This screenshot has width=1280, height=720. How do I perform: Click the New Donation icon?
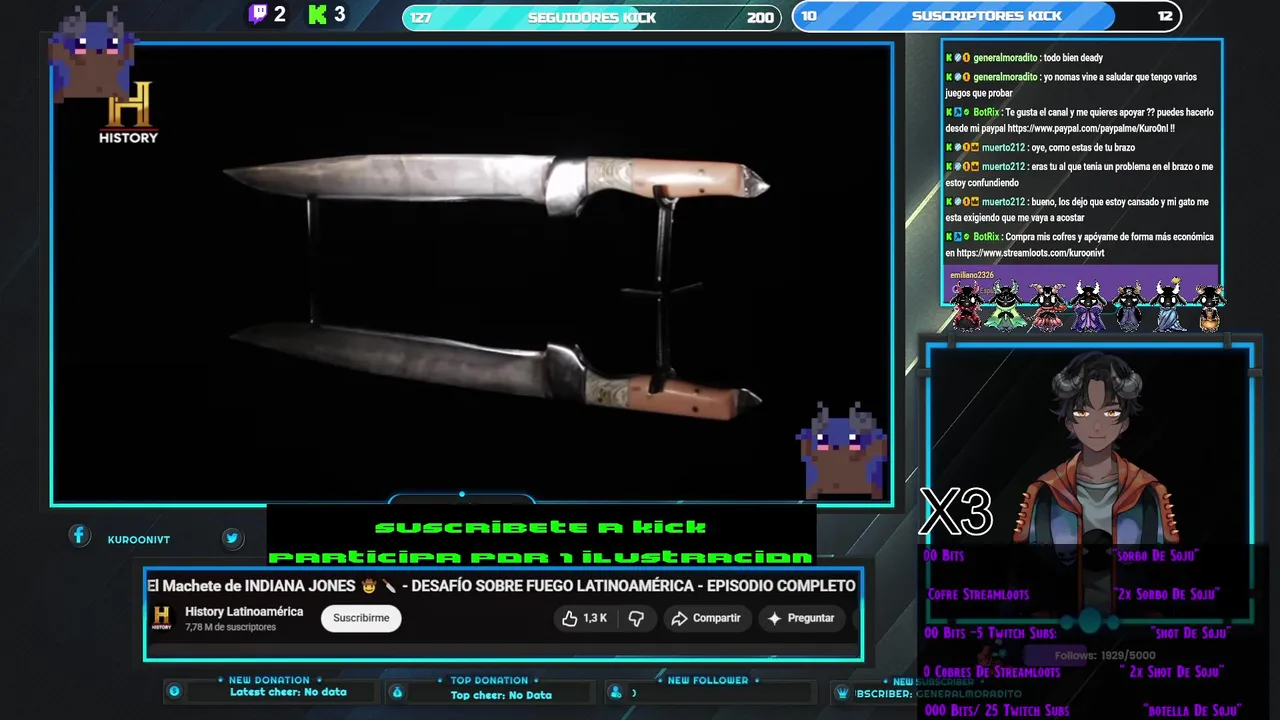click(x=174, y=691)
